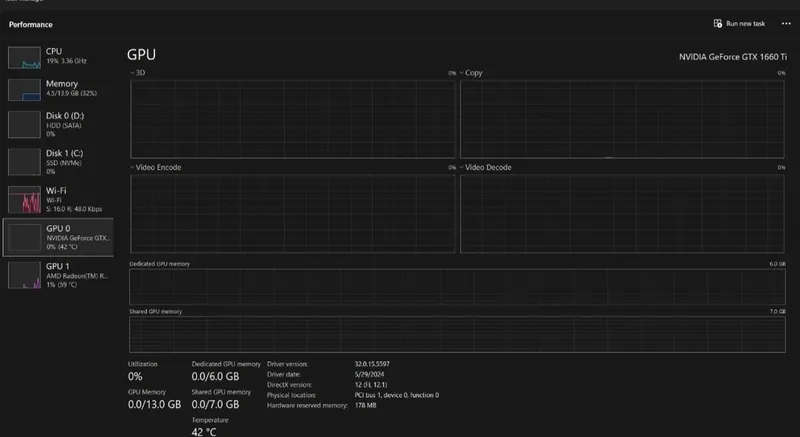This screenshot has width=800, height=437.
Task: Click the Run new task icon
Action: point(717,23)
